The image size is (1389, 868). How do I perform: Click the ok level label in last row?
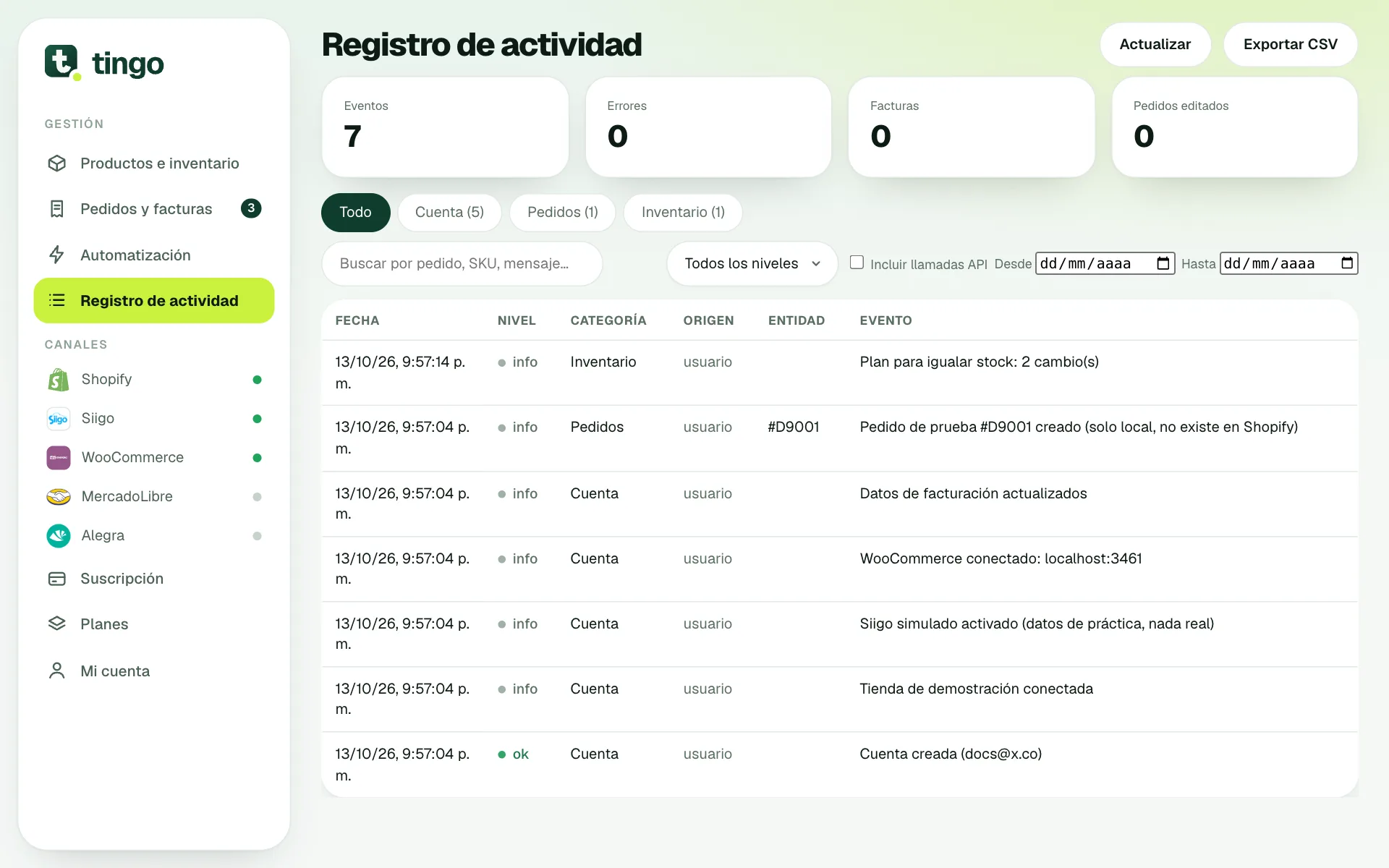(520, 754)
